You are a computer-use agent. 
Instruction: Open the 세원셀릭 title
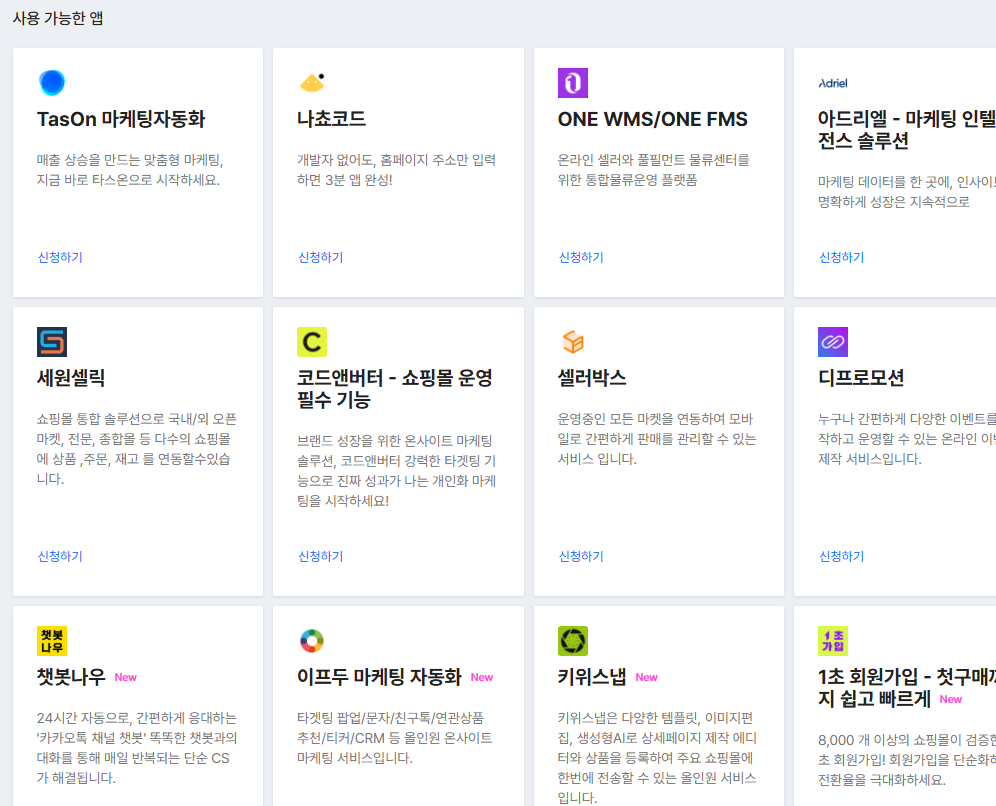71,378
